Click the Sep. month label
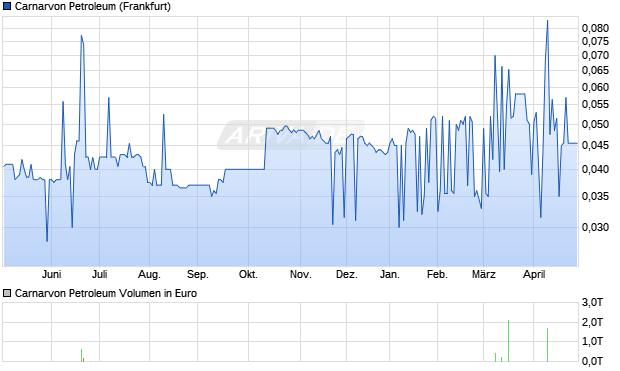The image size is (620, 371). click(198, 274)
